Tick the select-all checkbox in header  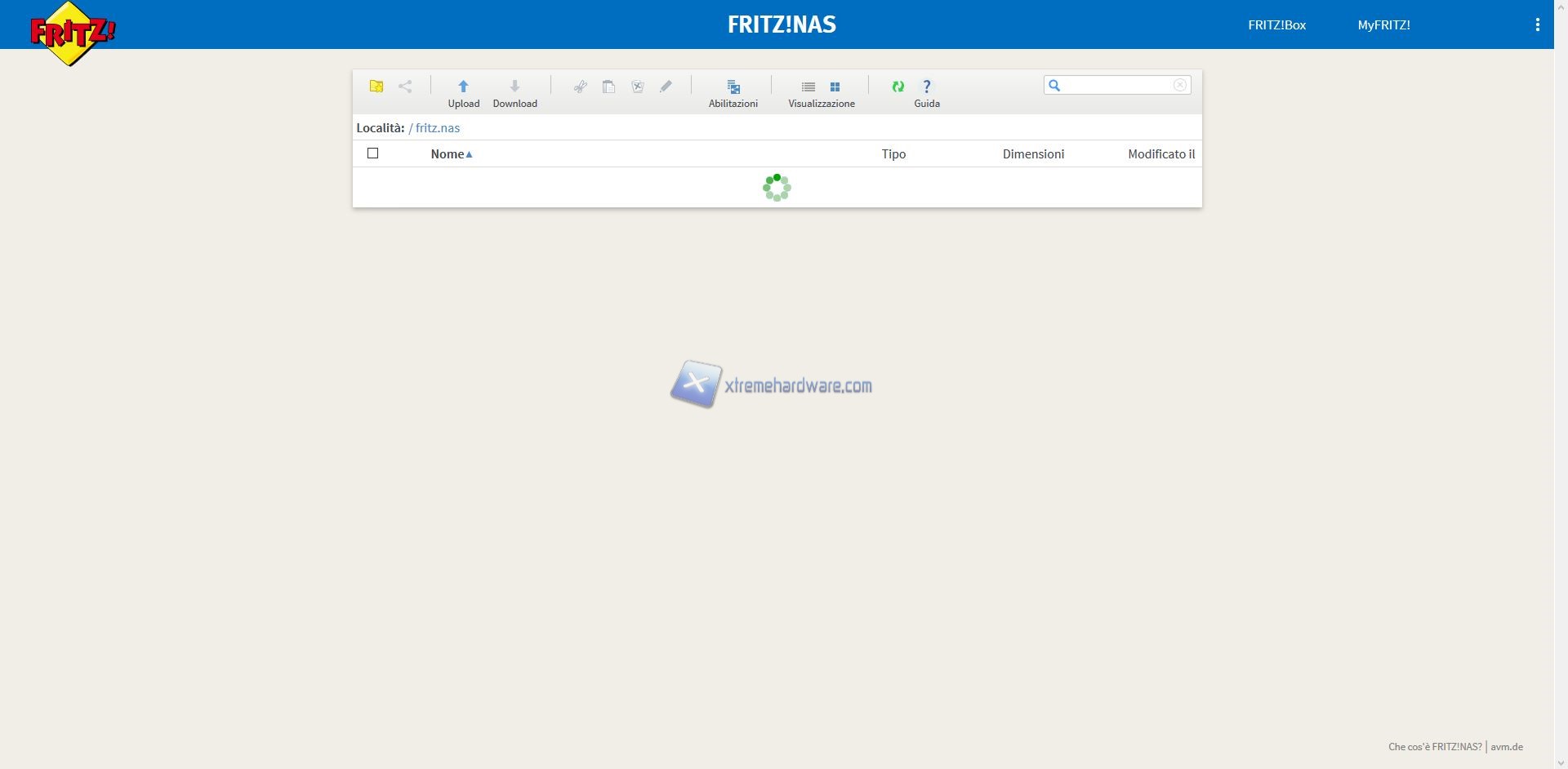373,153
